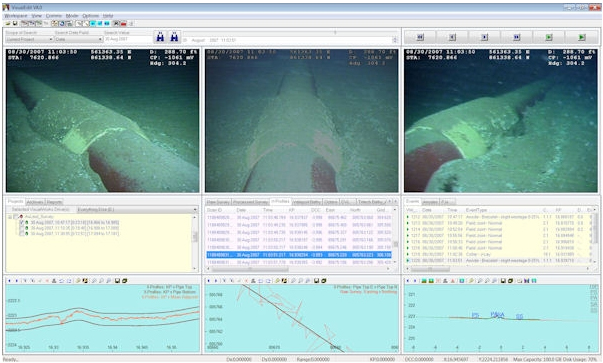Click the save disk icon in middle chart toolbar
The width and height of the screenshot is (603, 363).
[x=316, y=281]
